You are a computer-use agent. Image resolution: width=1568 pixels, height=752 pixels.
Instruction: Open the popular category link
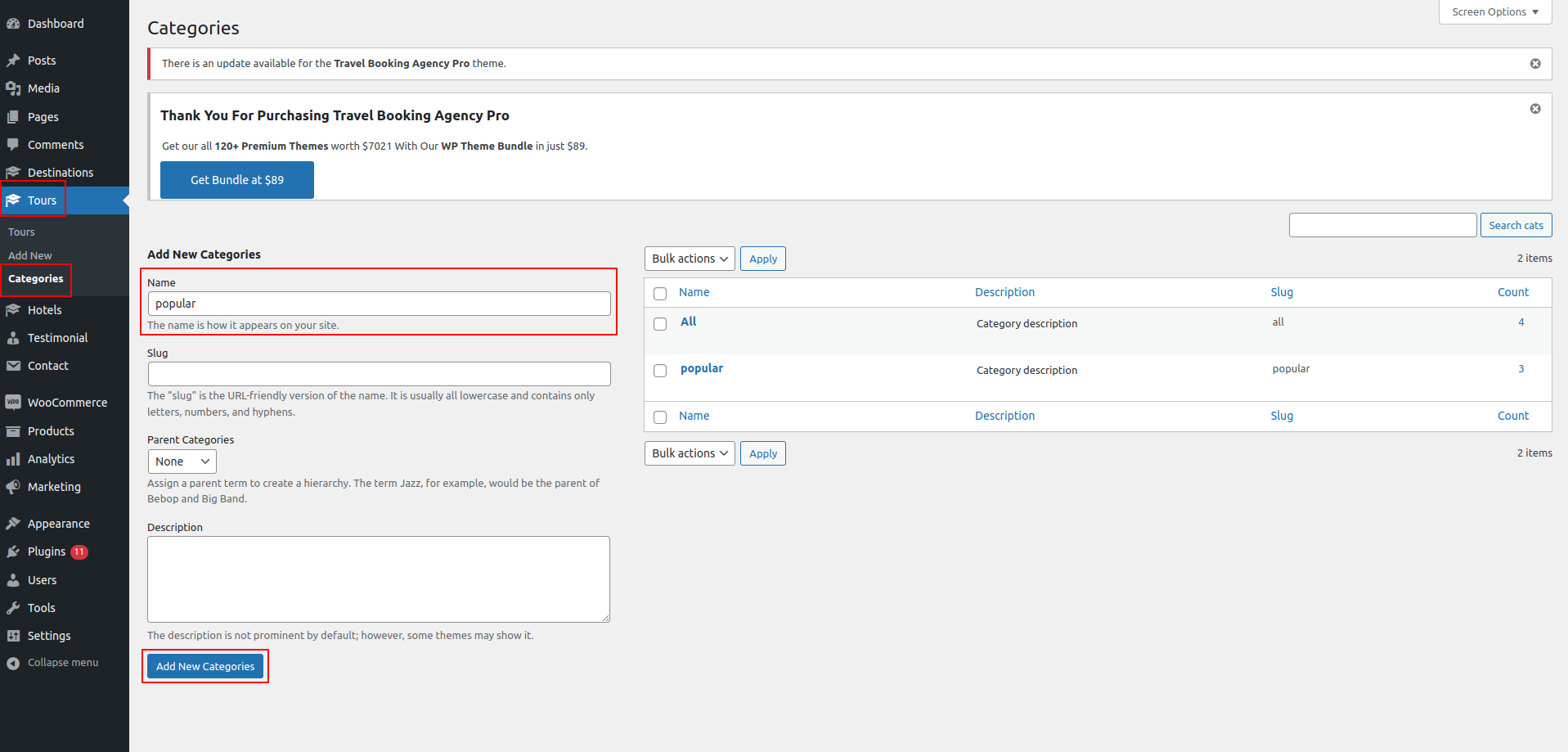pyautogui.click(x=702, y=368)
